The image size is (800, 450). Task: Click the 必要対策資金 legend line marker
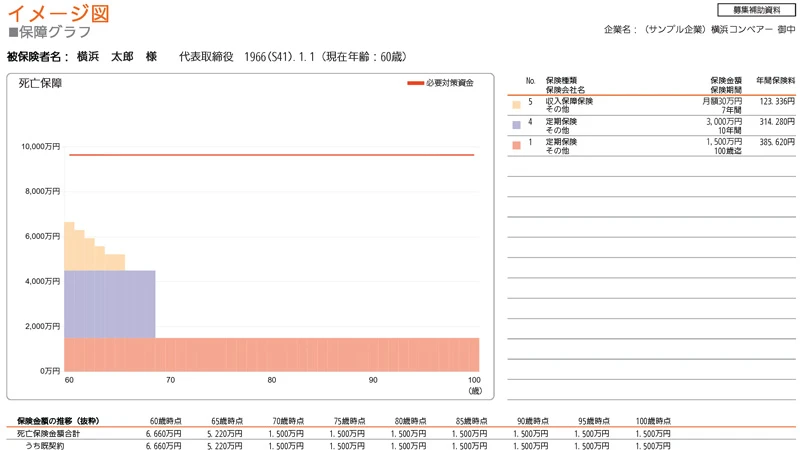415,83
